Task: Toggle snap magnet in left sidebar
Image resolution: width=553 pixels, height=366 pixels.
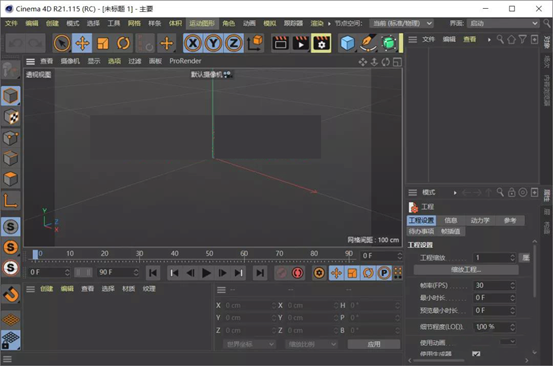Action: click(x=11, y=294)
